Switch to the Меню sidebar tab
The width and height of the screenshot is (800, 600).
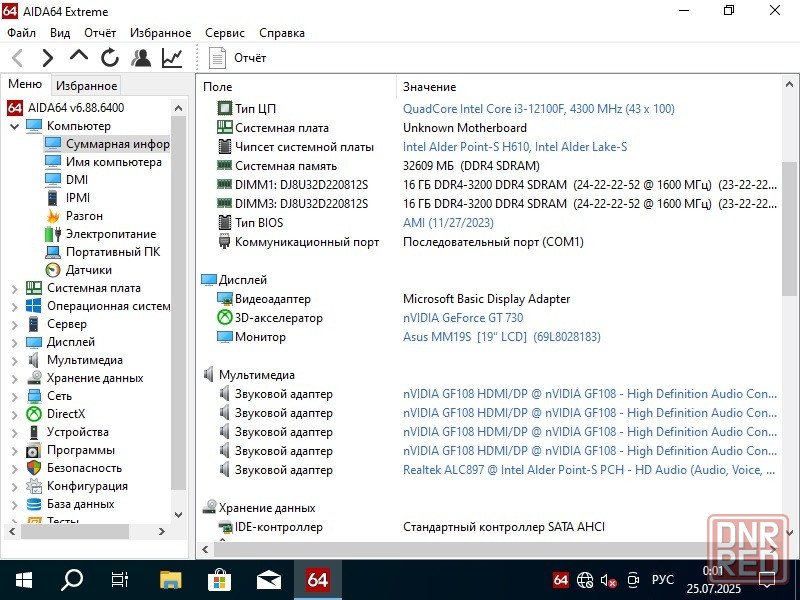pos(24,84)
